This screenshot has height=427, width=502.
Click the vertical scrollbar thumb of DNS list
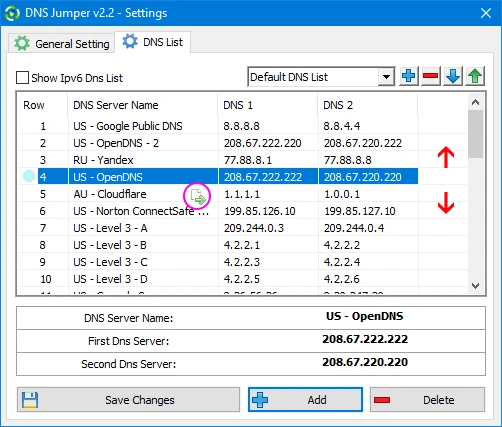click(x=476, y=134)
